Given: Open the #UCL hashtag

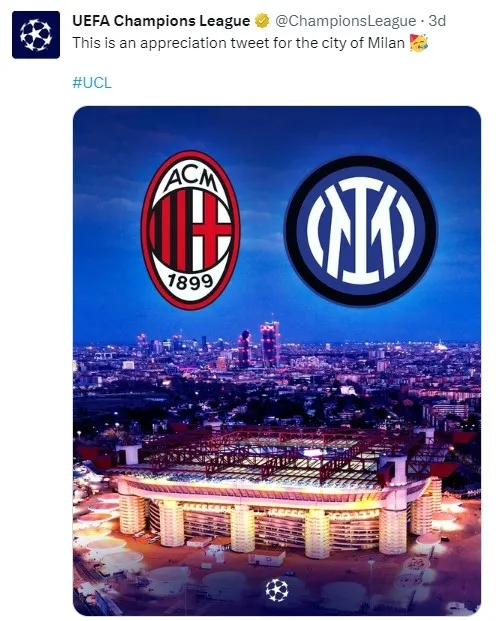Looking at the screenshot, I should click(92, 83).
